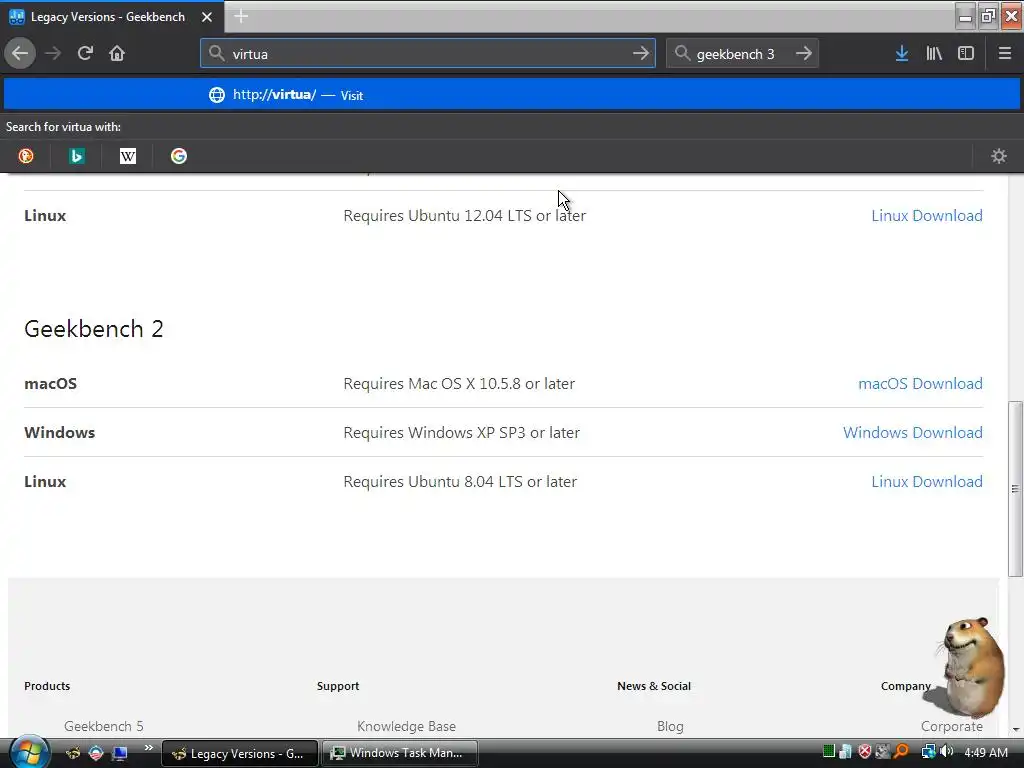Open the Blog footer link

point(670,726)
